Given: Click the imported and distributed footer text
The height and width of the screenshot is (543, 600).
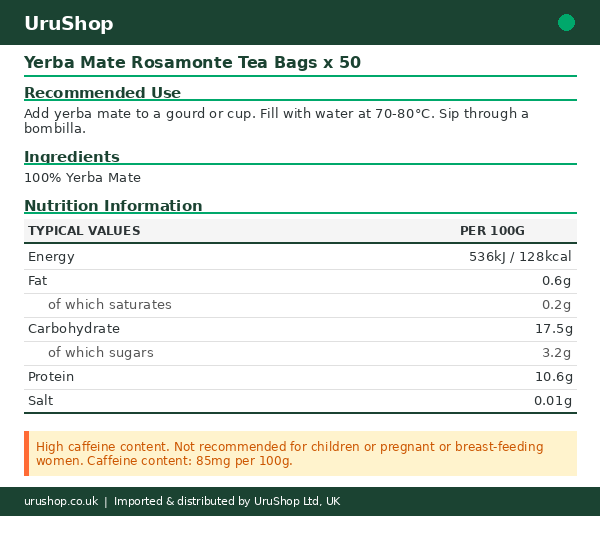Looking at the screenshot, I should tap(227, 501).
